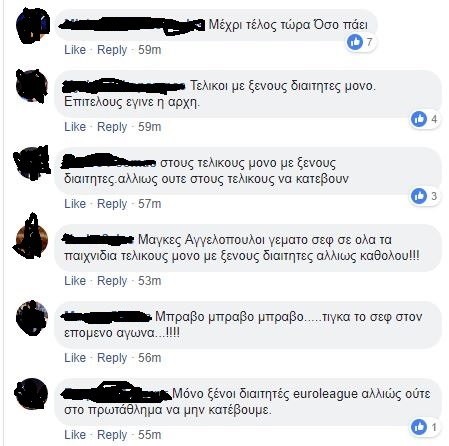Like the 'Μαγκες Αγγελοπουλοι' comment
This screenshot has height=446, width=449.
pos(75,281)
